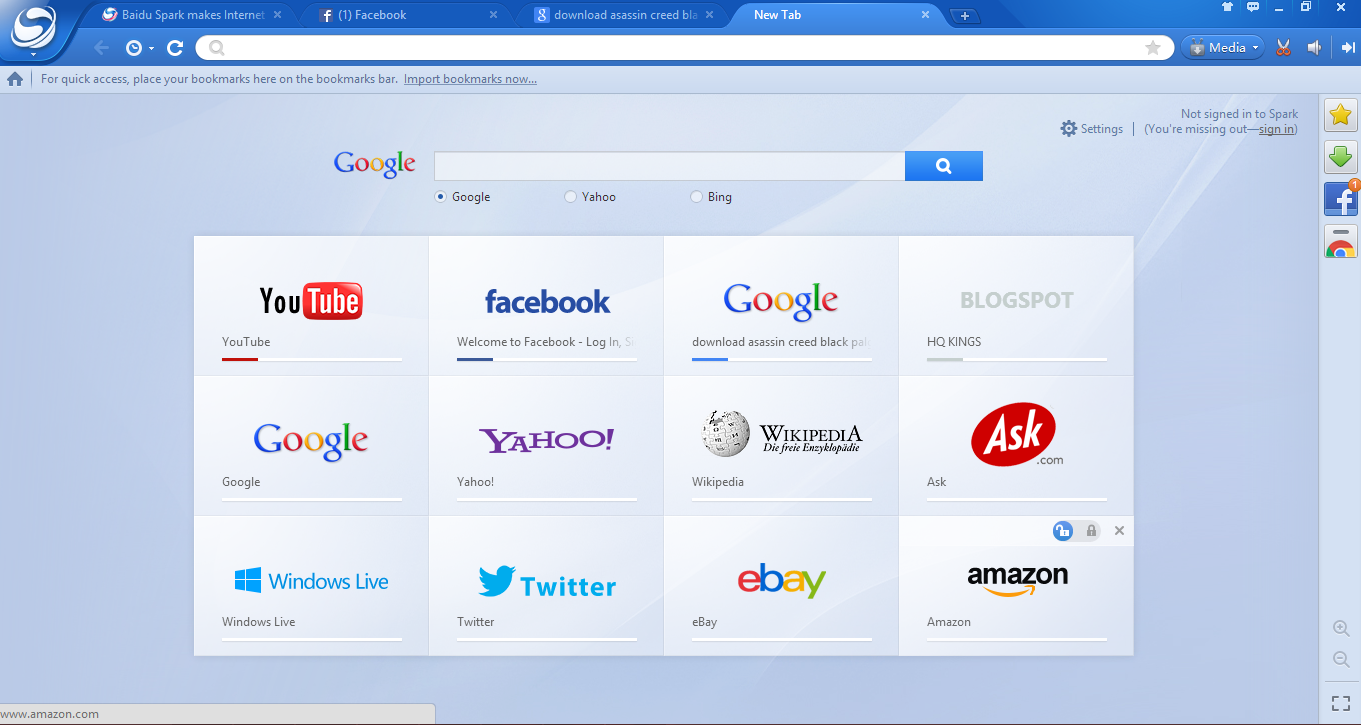The image size is (1361, 725).
Task: Click the Import bookmarks now link
Action: 470,79
